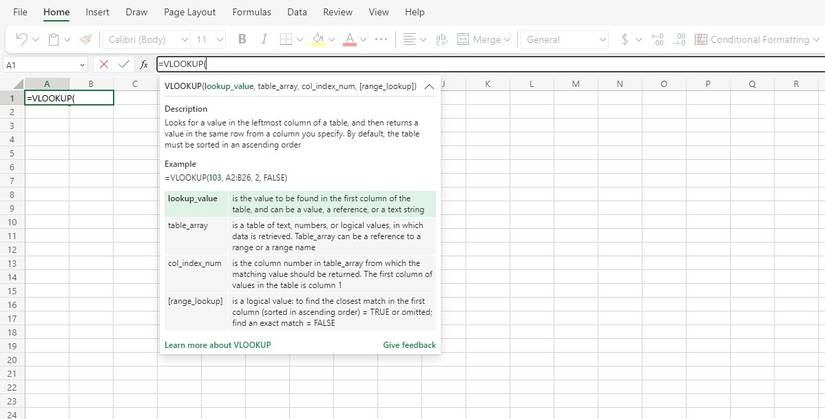
Task: Click the Merge button
Action: (484, 39)
